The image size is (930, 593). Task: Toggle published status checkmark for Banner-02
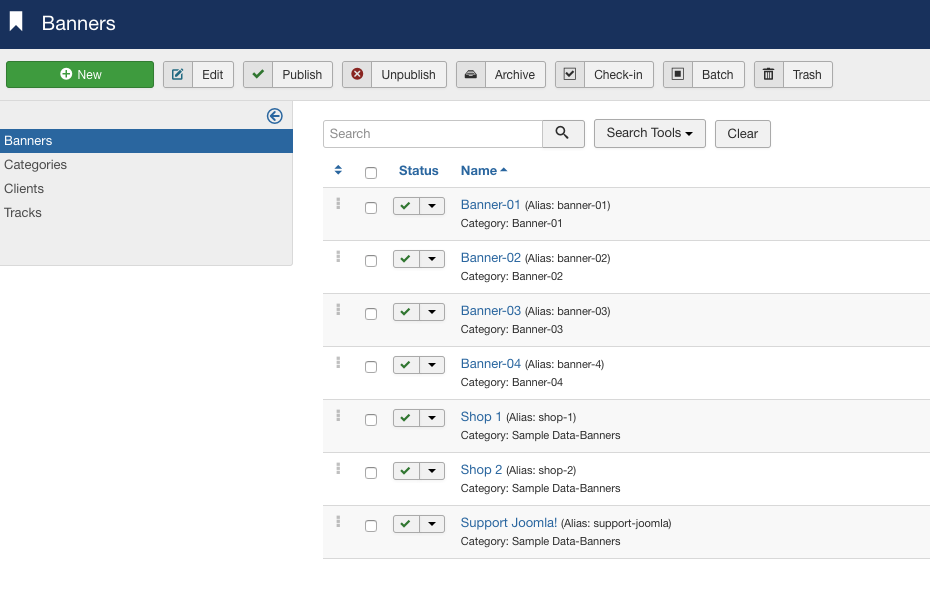[x=405, y=259]
